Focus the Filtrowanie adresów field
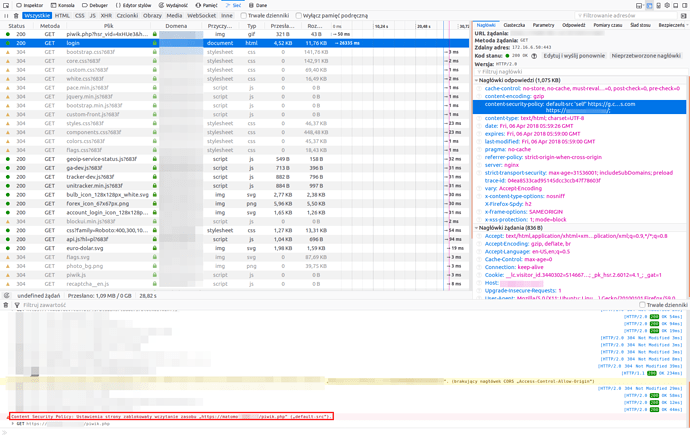The image size is (690, 437). click(x=626, y=16)
